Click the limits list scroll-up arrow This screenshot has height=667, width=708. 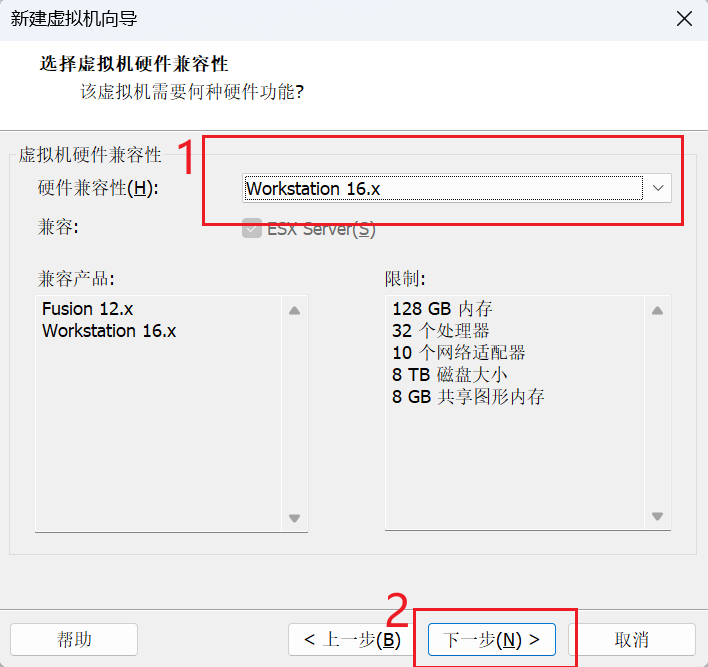tap(657, 310)
